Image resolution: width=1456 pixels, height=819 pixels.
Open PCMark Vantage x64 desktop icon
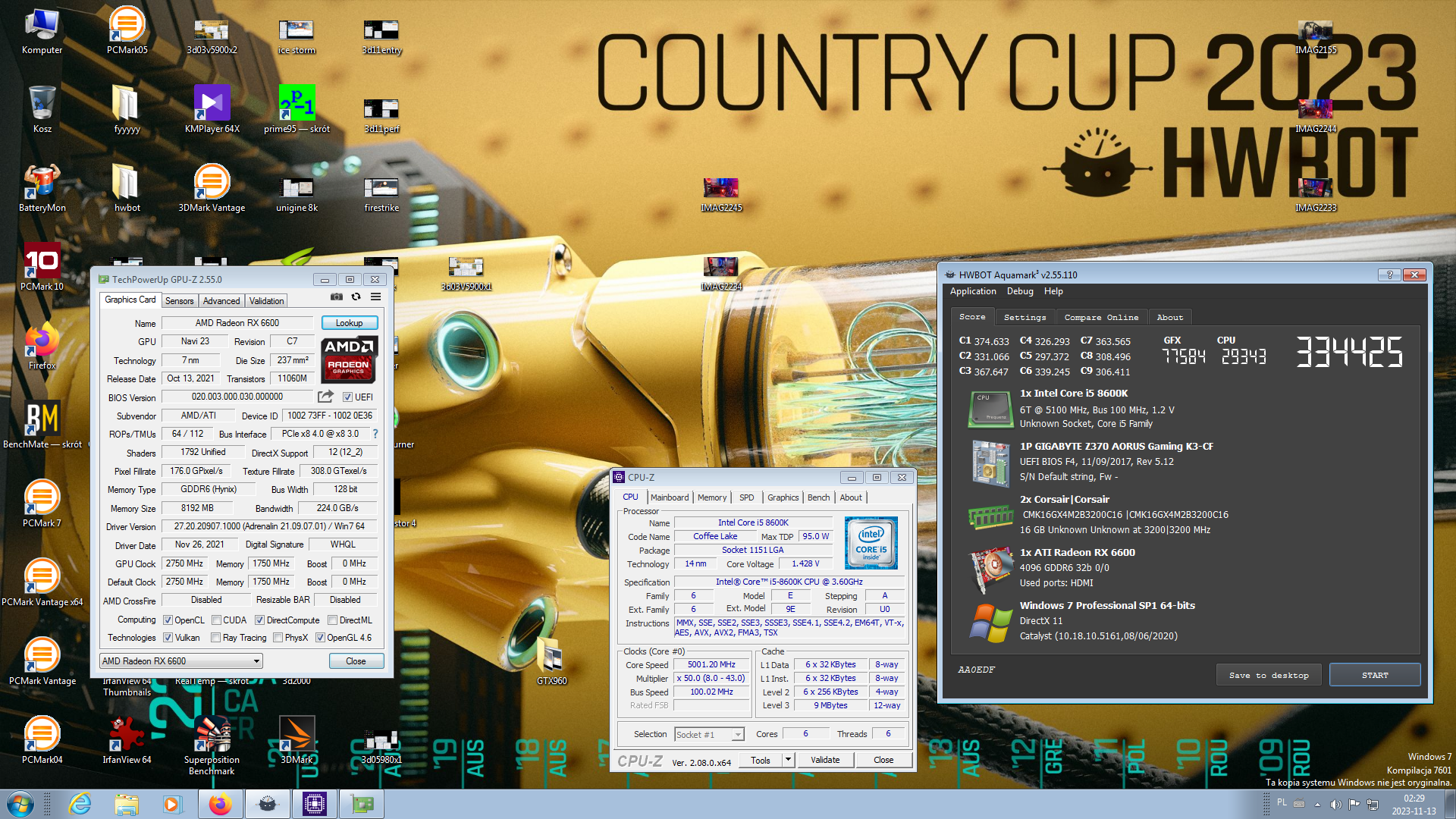click(x=42, y=582)
